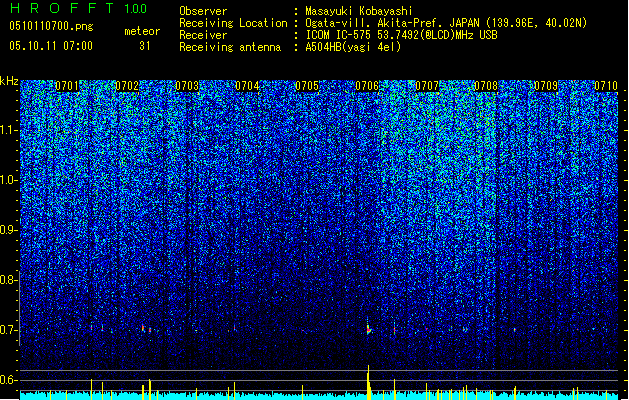Click the Receiving Location line value
Viewport: 629px width, 400px height.
coord(446,23)
